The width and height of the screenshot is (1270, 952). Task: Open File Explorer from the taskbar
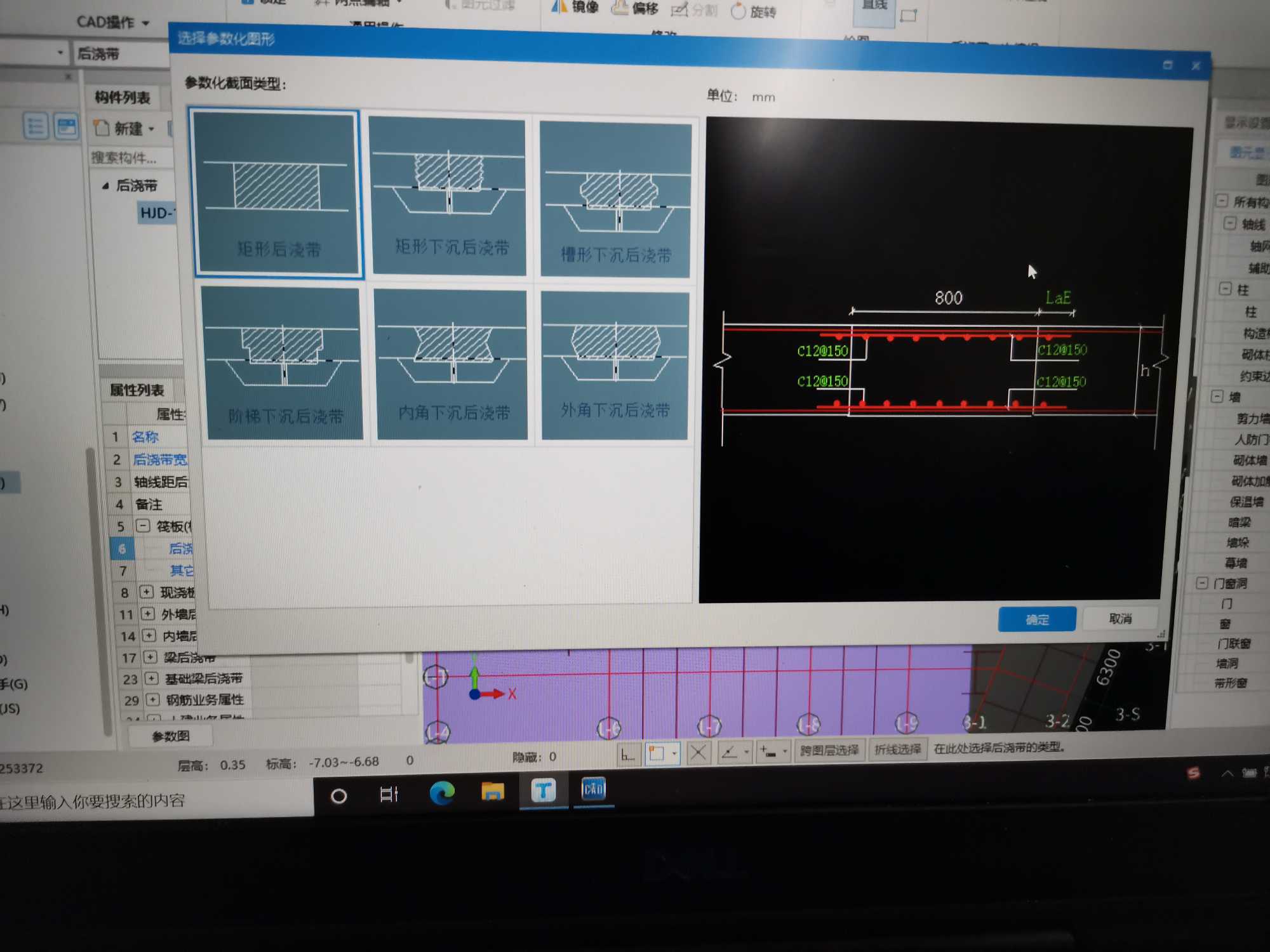pyautogui.click(x=493, y=791)
